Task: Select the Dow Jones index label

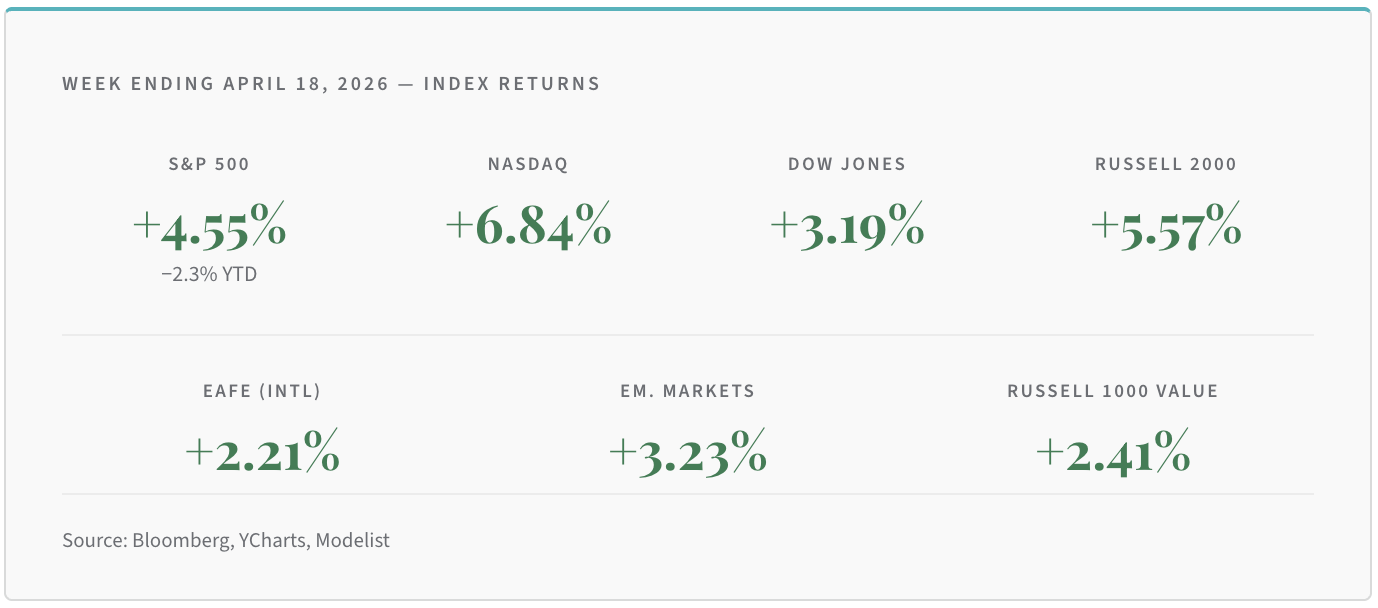Action: tap(847, 164)
